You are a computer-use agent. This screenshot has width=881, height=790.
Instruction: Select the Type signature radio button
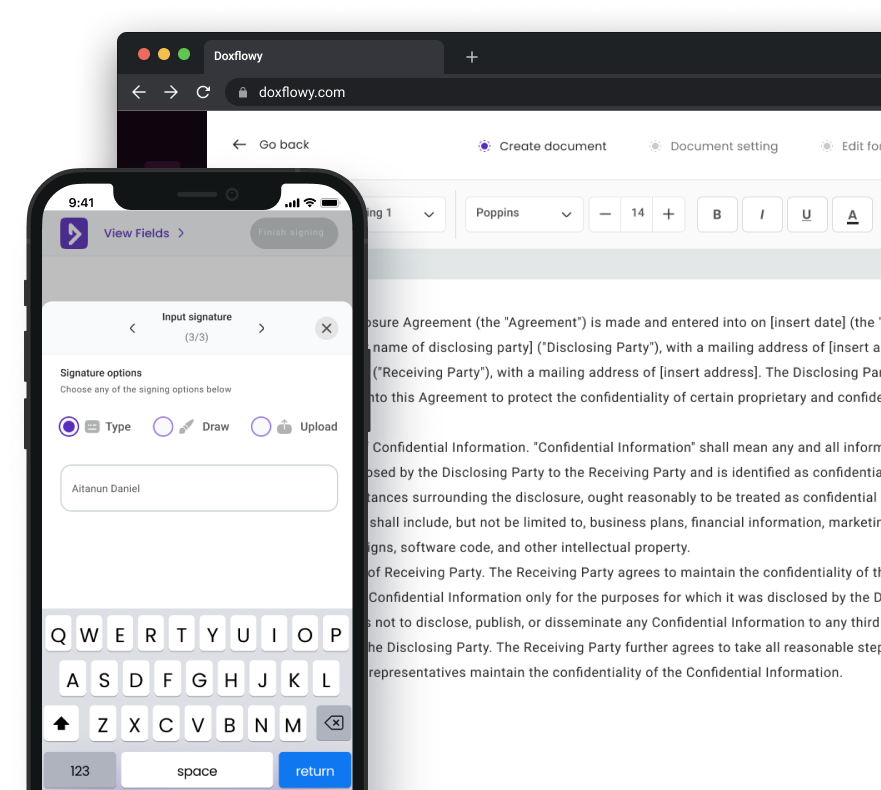tap(69, 426)
